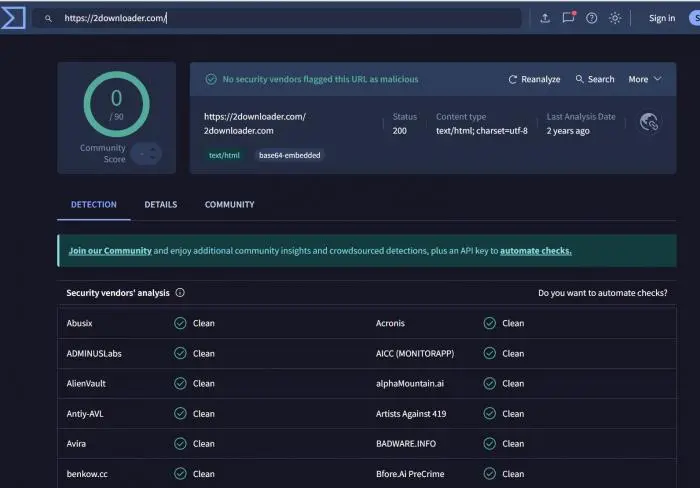The width and height of the screenshot is (700, 488).
Task: Click the alphaMountain.ai vendor name
Action: 410,383
